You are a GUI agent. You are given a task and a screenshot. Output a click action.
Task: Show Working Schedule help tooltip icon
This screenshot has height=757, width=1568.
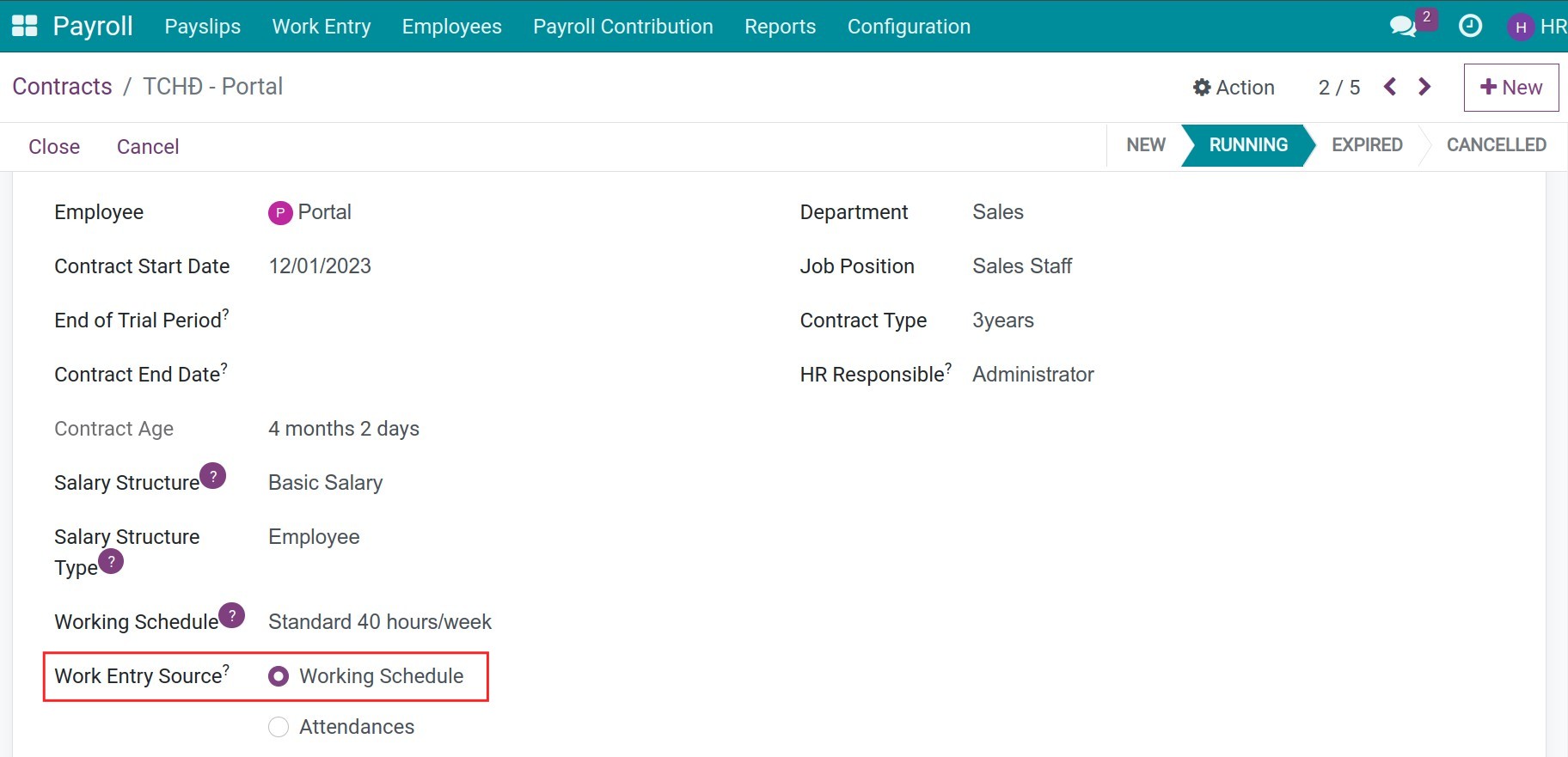tap(232, 615)
